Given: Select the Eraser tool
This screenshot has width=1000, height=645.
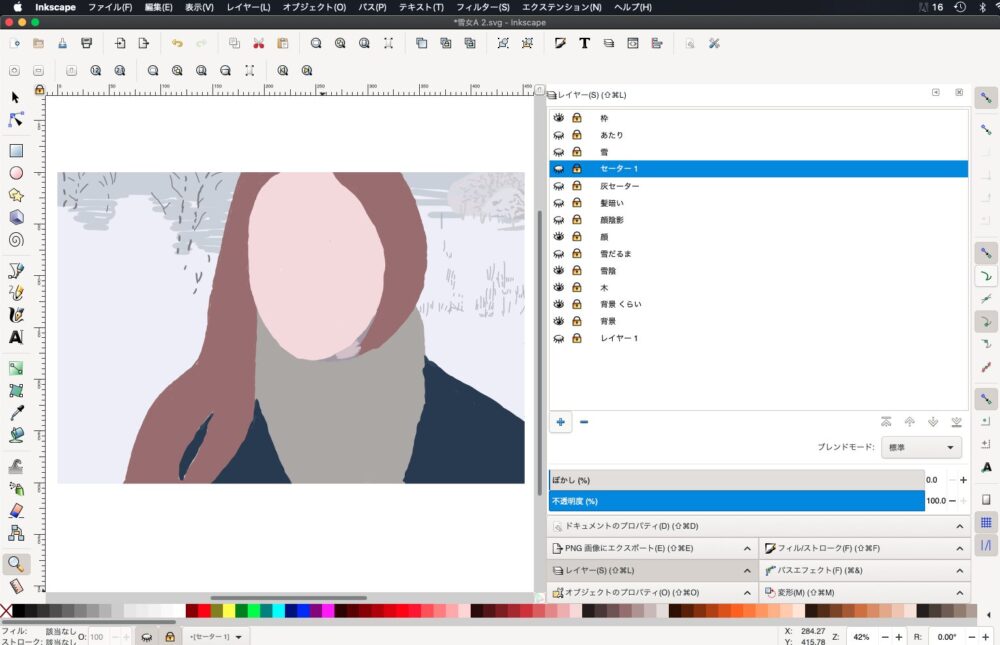Looking at the screenshot, I should point(16,510).
